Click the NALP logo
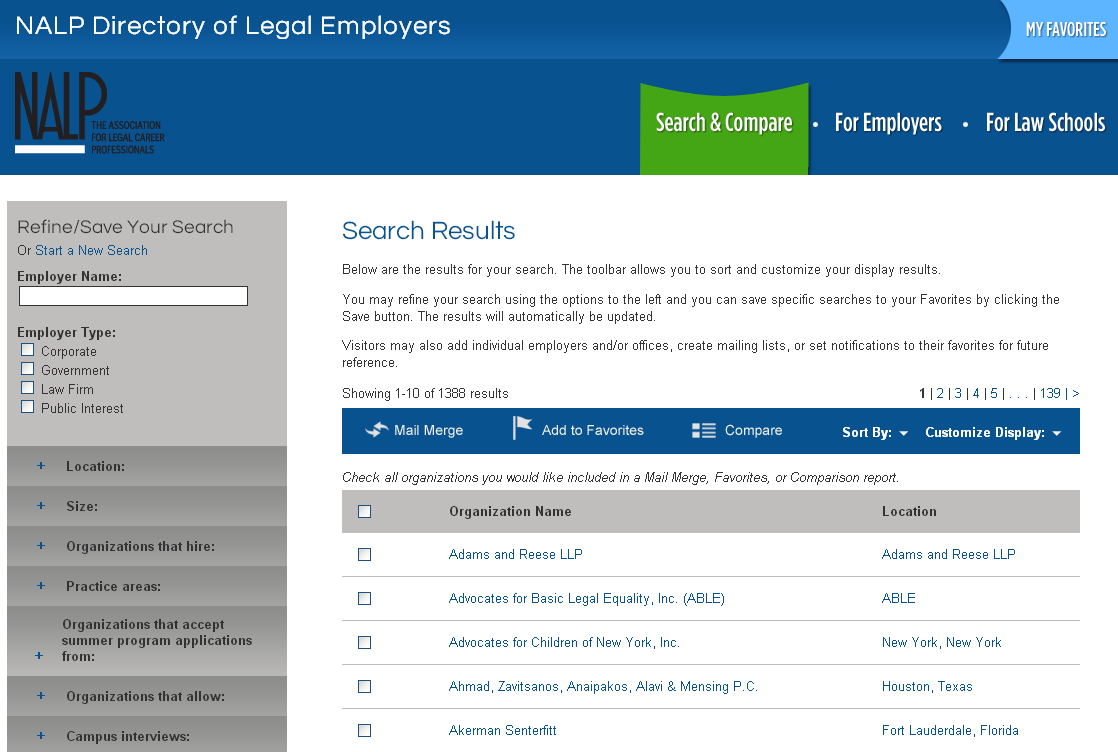Image resolution: width=1118 pixels, height=752 pixels. pyautogui.click(x=89, y=113)
